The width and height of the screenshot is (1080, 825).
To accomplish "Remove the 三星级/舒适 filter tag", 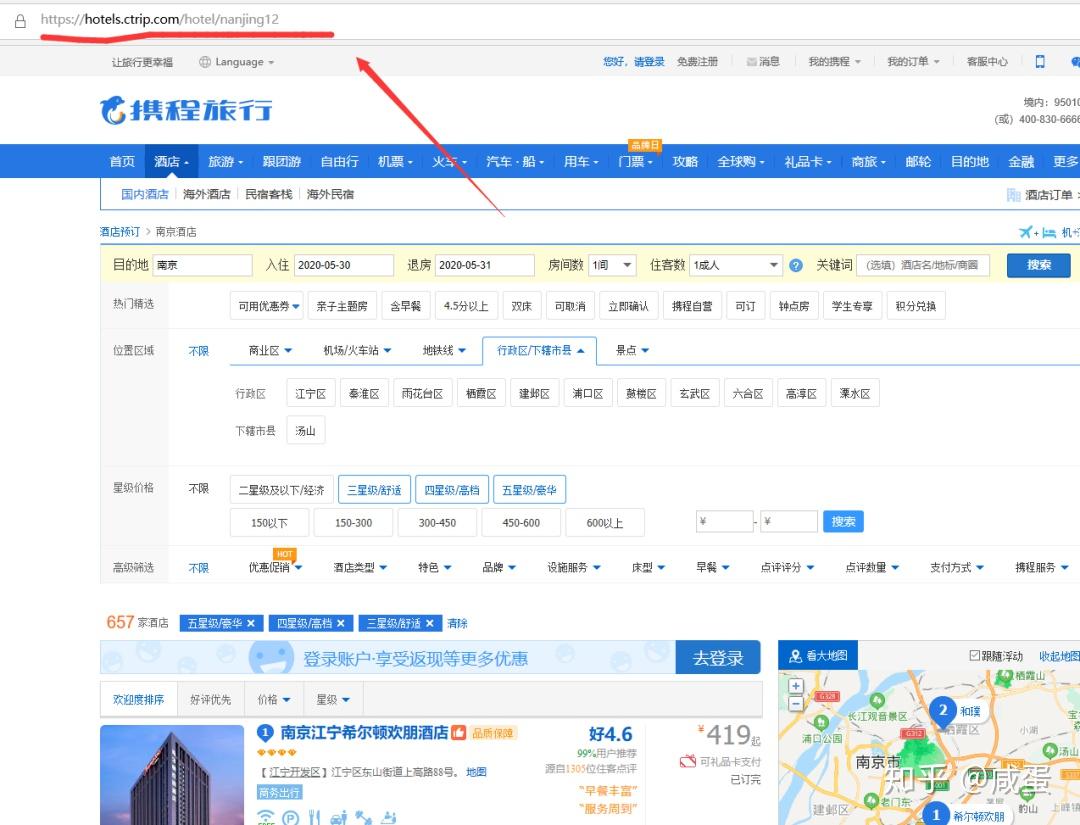I will [430, 623].
